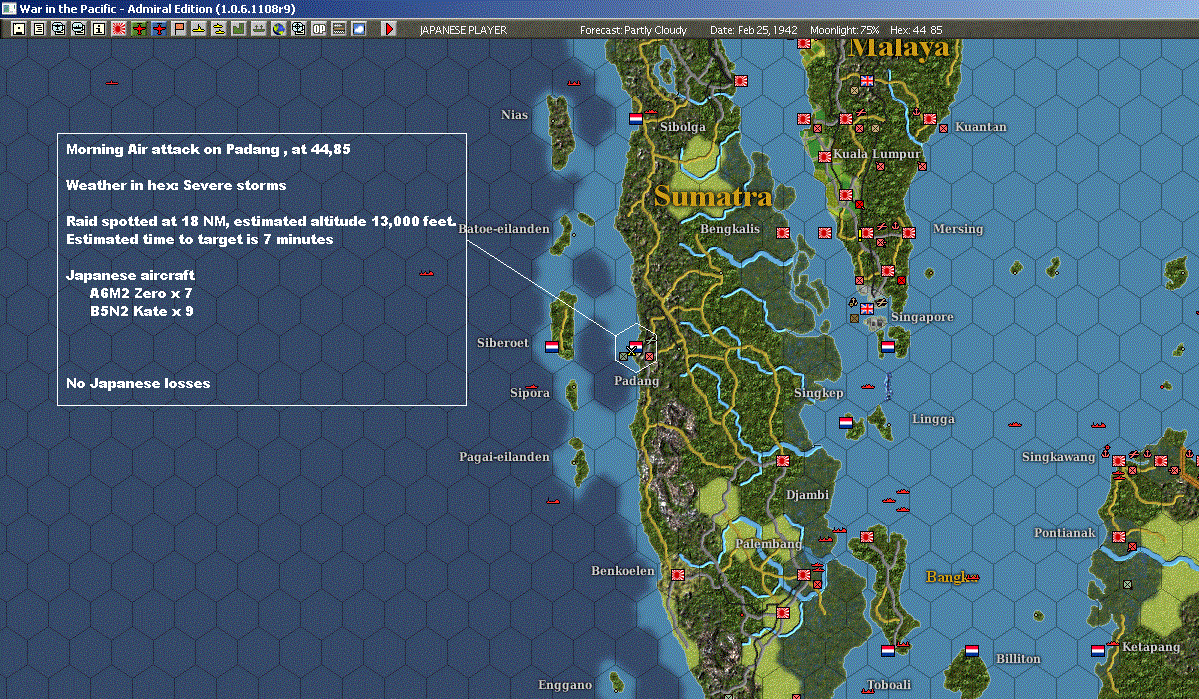Click the fourth toolbar icon with stacked screens
The image size is (1199, 699).
point(79,29)
